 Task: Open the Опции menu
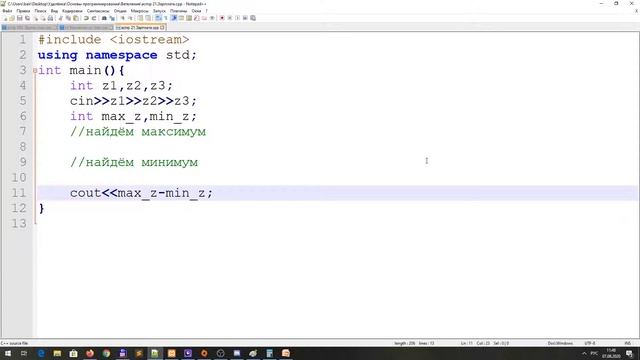pyautogui.click(x=120, y=11)
